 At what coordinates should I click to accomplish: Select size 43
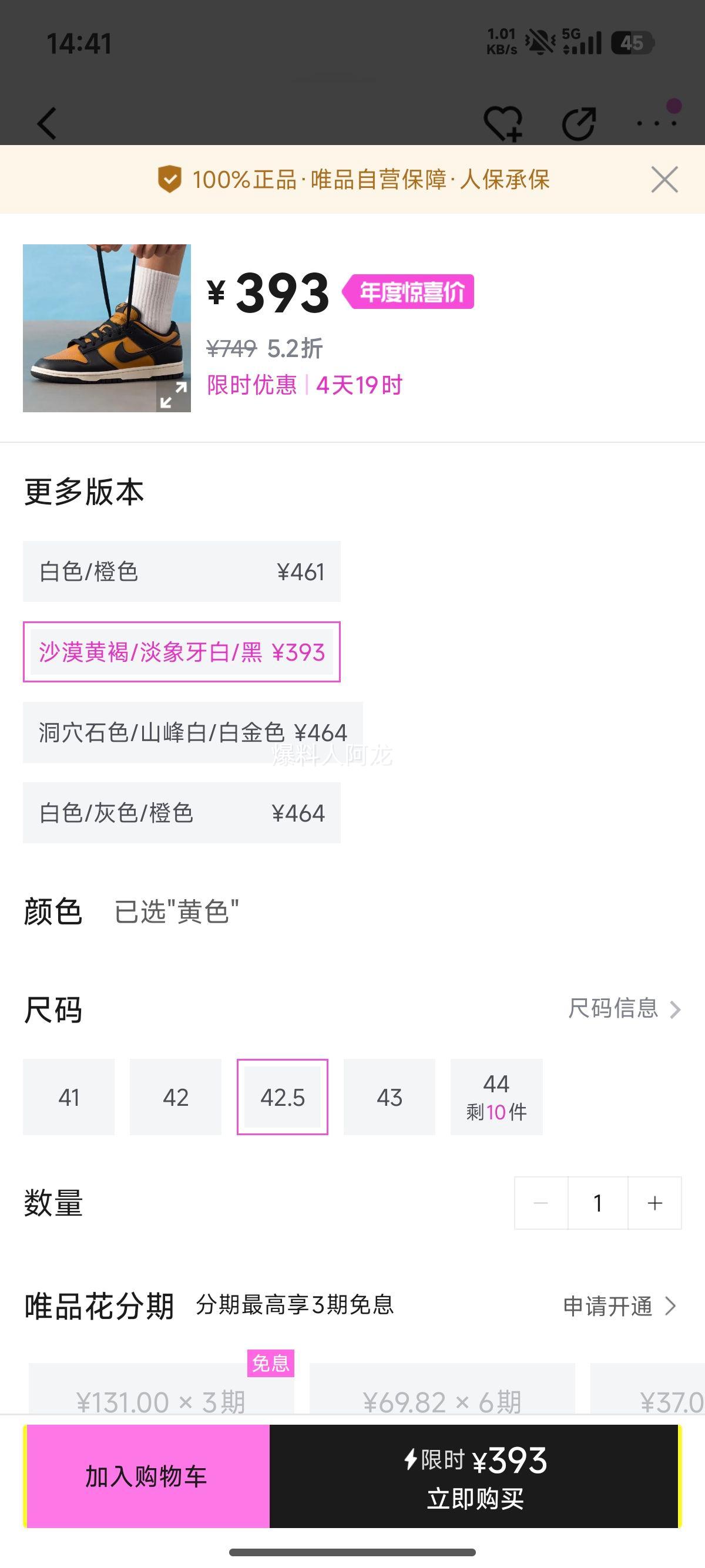click(390, 1097)
